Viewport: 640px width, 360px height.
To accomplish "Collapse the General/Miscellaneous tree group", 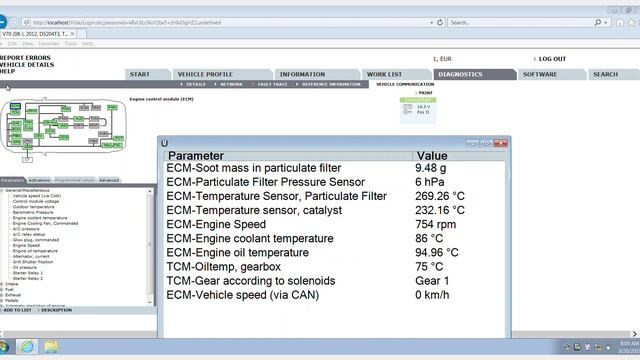I will (2, 190).
